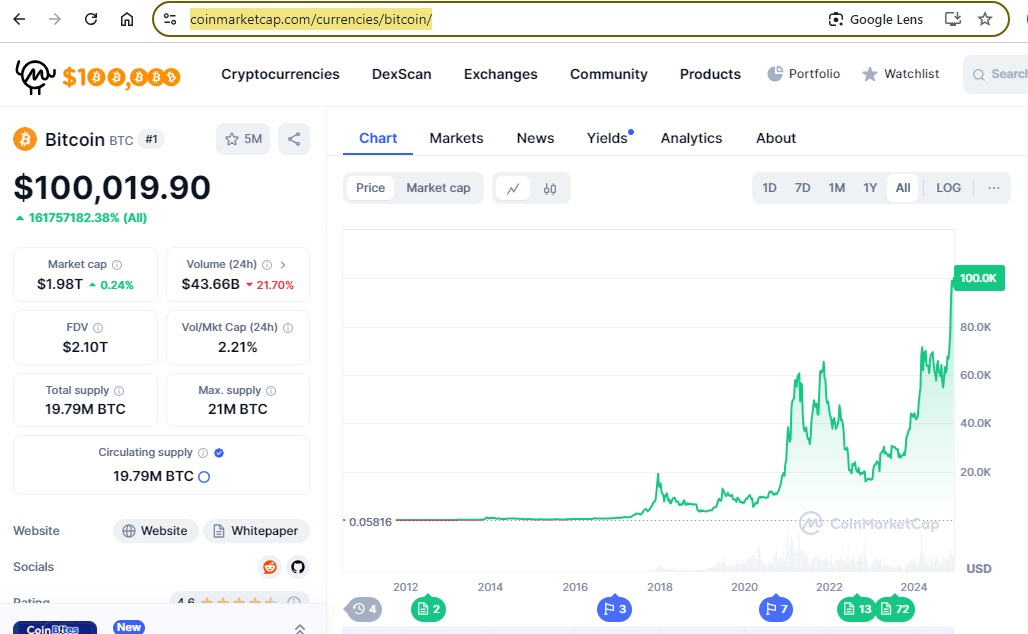Open chart more options ellipsis
1028x634 pixels.
tap(993, 188)
